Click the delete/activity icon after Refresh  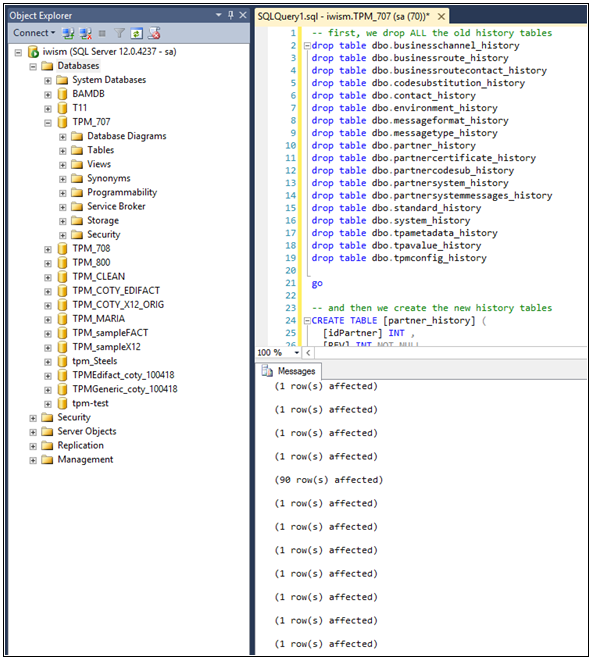tap(154, 33)
